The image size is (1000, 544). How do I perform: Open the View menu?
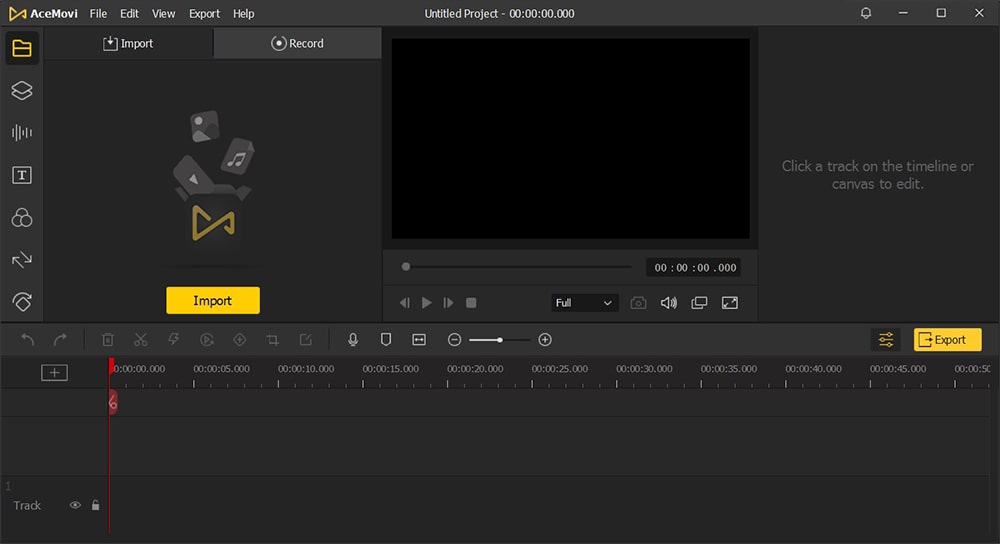click(163, 13)
